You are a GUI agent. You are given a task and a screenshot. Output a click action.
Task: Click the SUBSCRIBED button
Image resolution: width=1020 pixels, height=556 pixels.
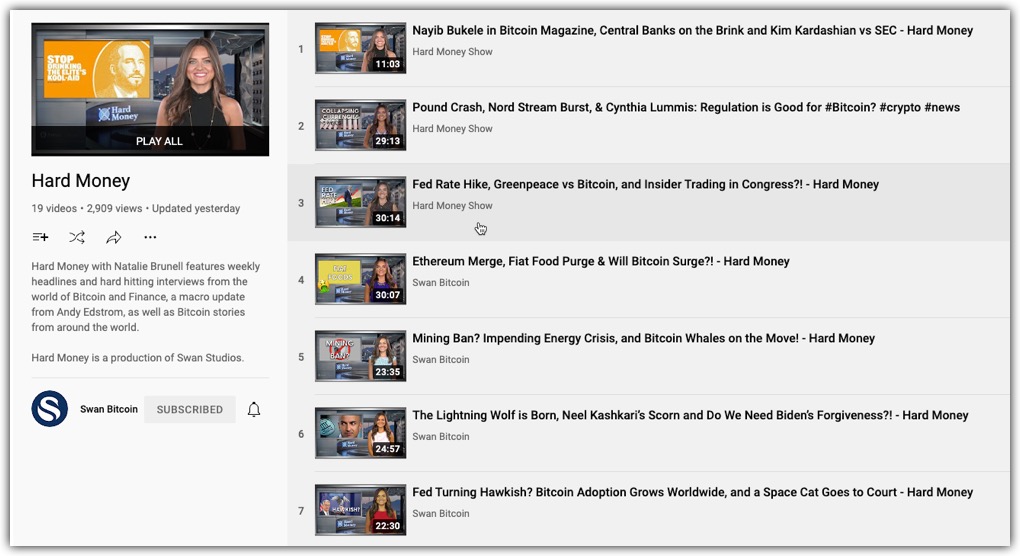pos(189,410)
